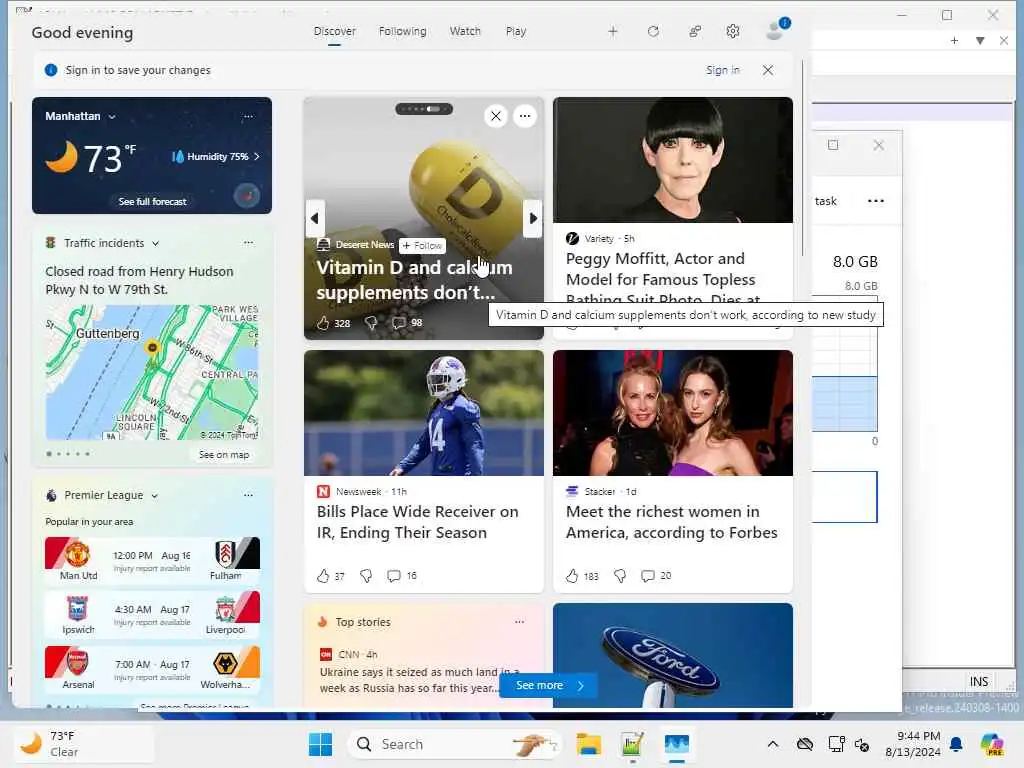Open widgets settings gear
The width and height of the screenshot is (1024, 768).
click(x=733, y=31)
